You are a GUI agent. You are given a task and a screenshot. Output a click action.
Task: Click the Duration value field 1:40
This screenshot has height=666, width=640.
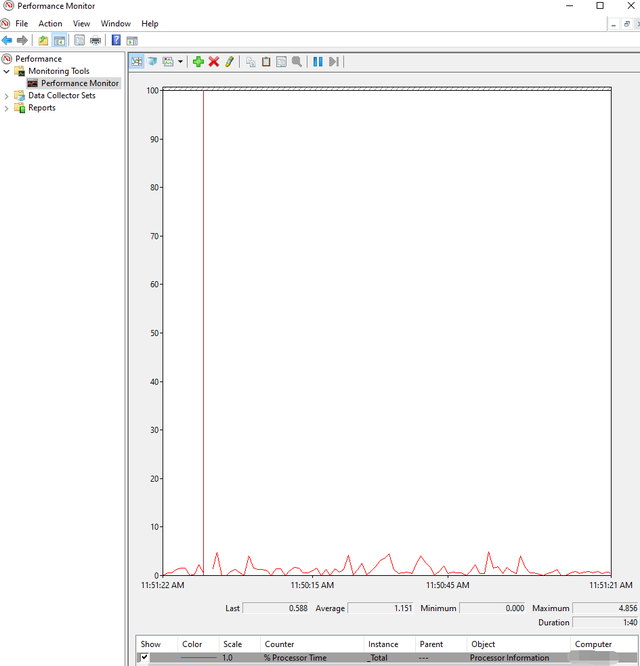[605, 622]
